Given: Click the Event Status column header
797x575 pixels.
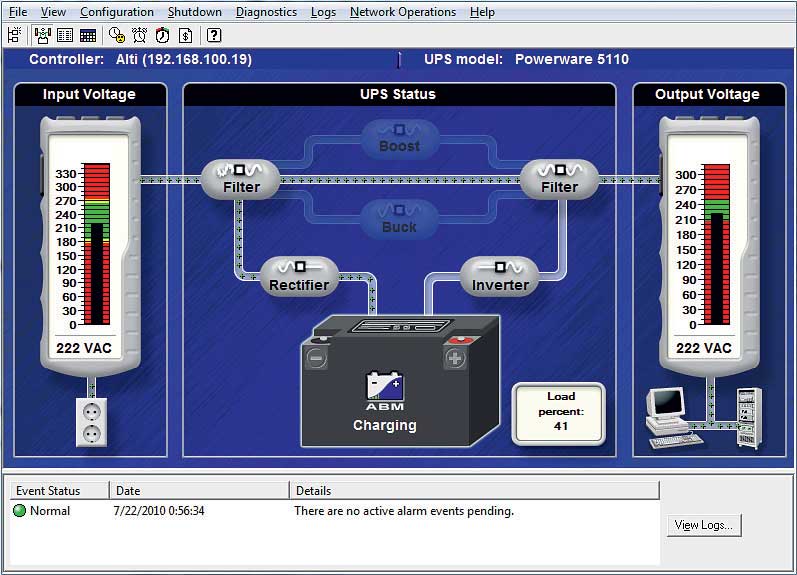Looking at the screenshot, I should tap(59, 491).
